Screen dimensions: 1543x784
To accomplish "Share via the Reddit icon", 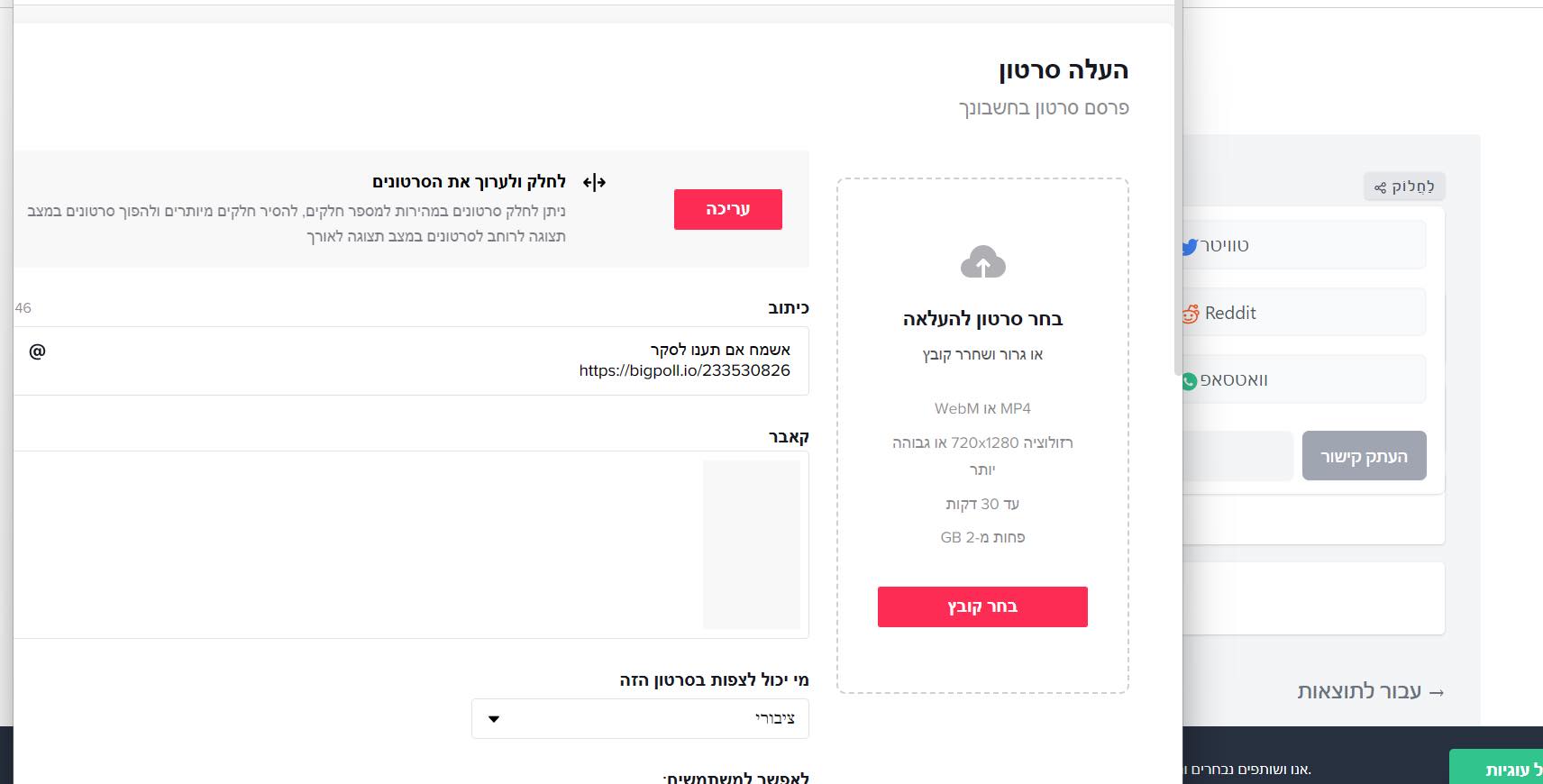I will click(1191, 314).
